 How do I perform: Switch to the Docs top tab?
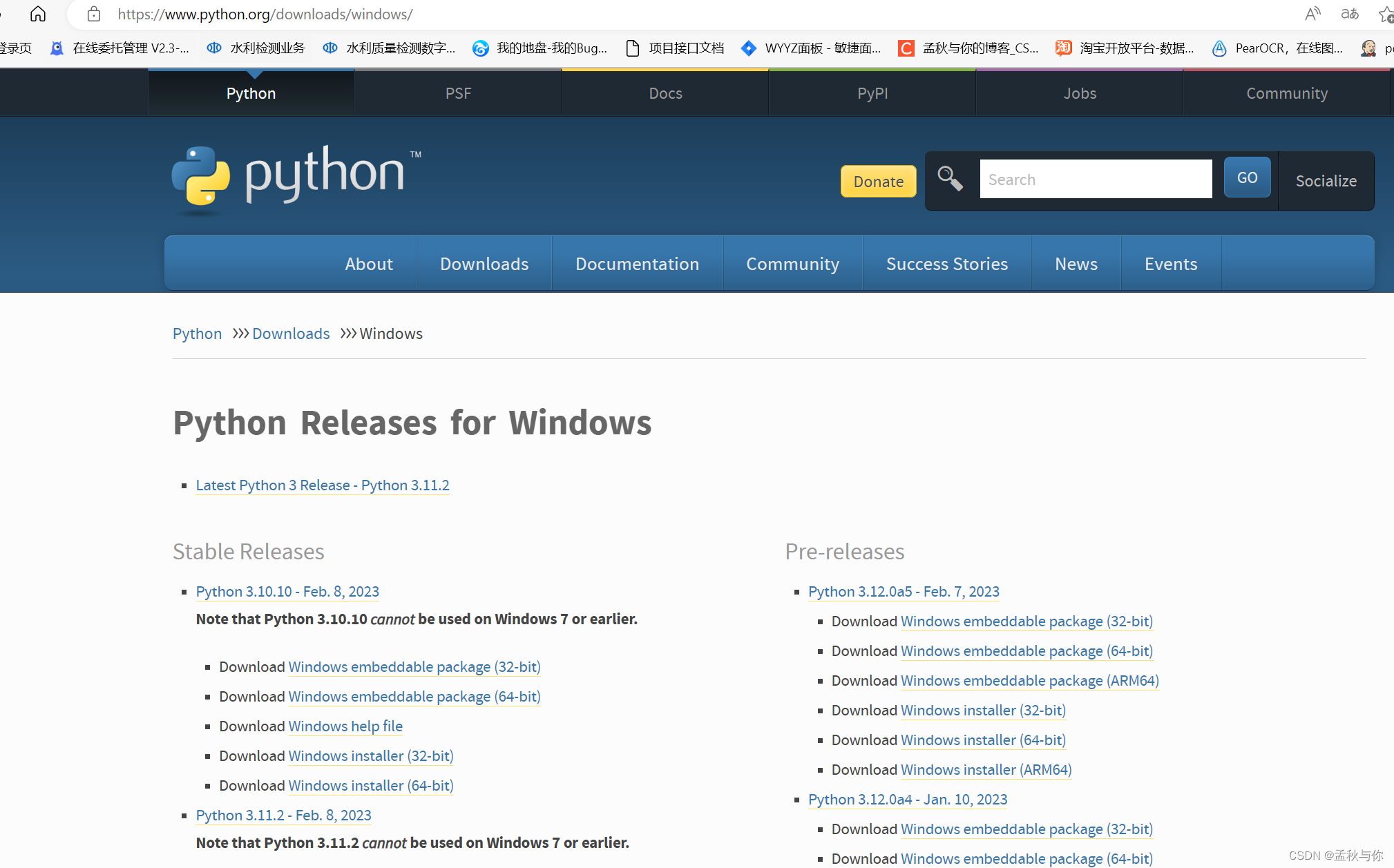tap(665, 93)
